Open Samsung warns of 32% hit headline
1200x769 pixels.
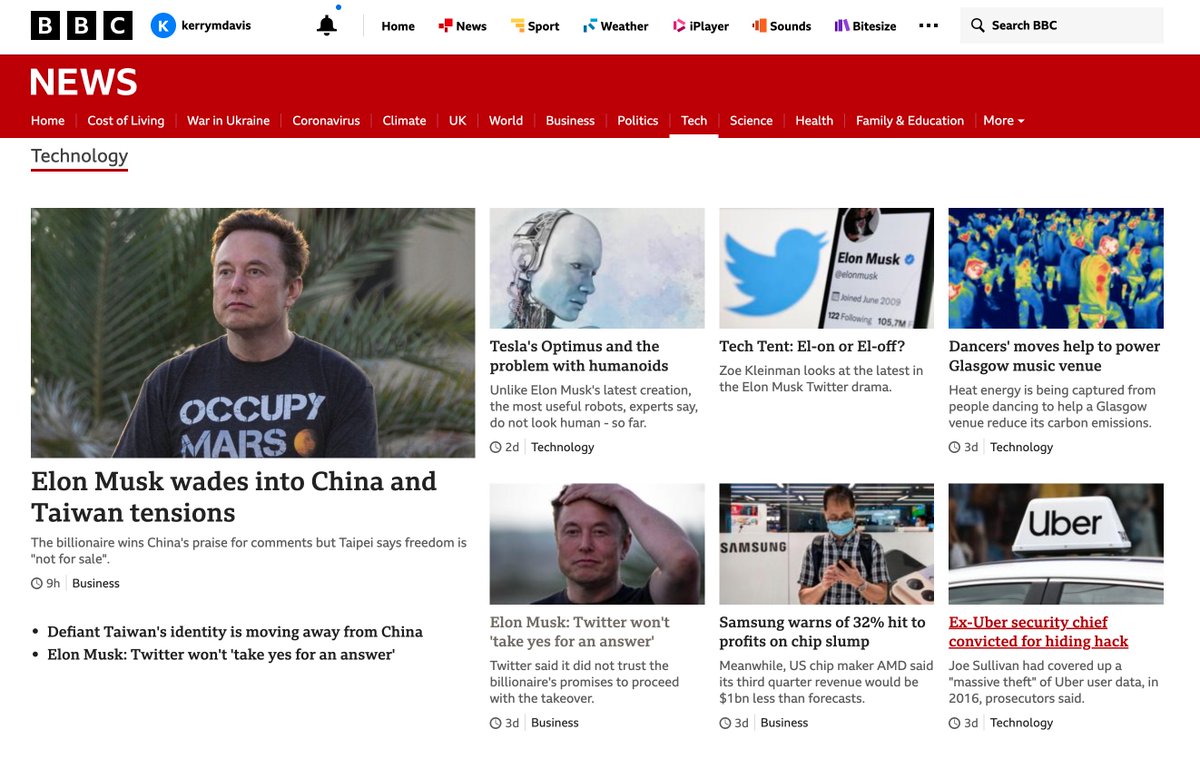click(822, 632)
